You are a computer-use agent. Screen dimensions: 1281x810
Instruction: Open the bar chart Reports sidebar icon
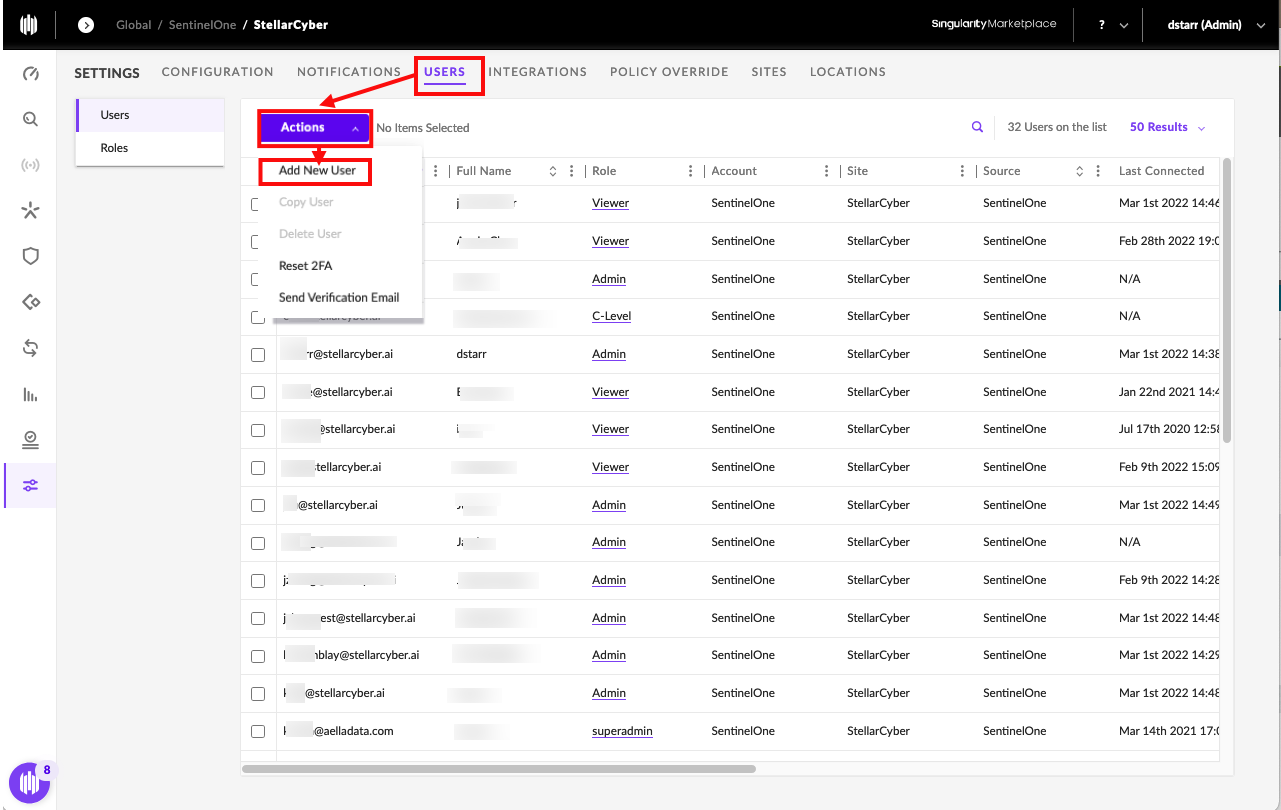30,394
